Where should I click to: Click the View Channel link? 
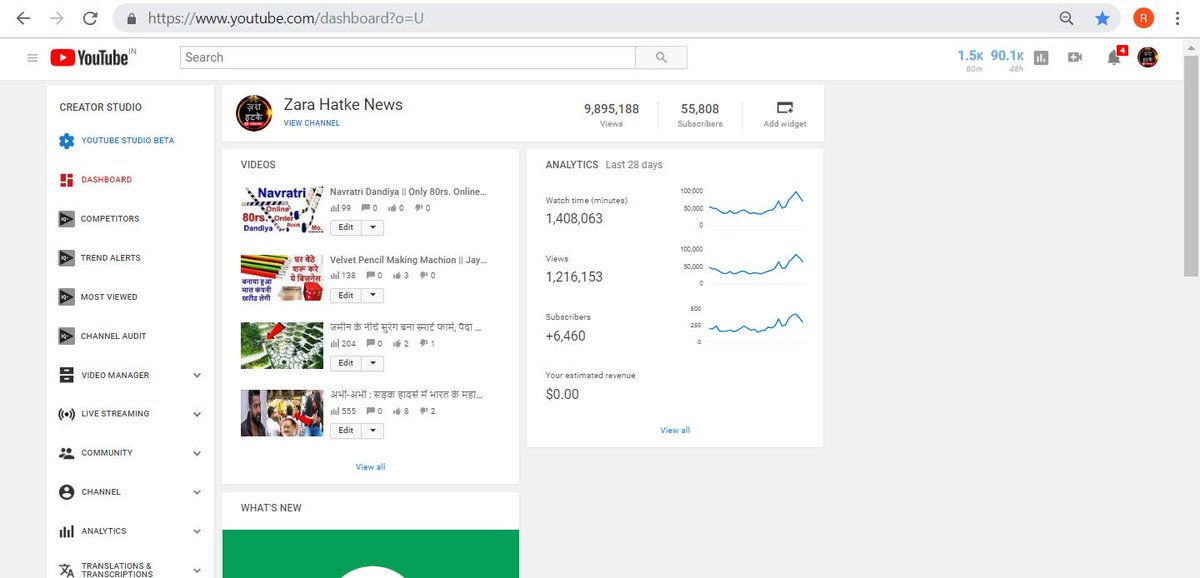(x=312, y=123)
